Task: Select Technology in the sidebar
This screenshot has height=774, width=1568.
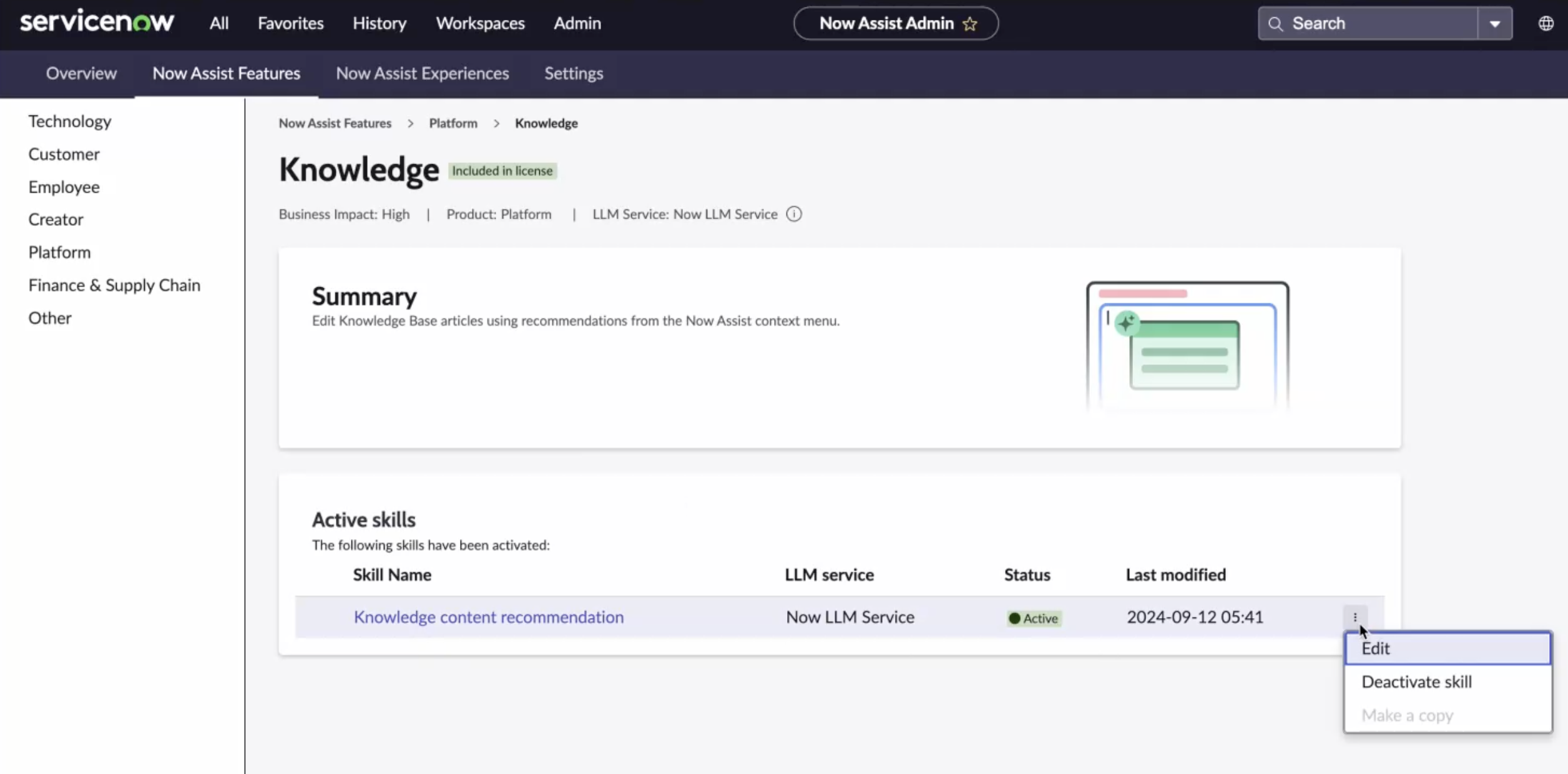Action: [70, 121]
